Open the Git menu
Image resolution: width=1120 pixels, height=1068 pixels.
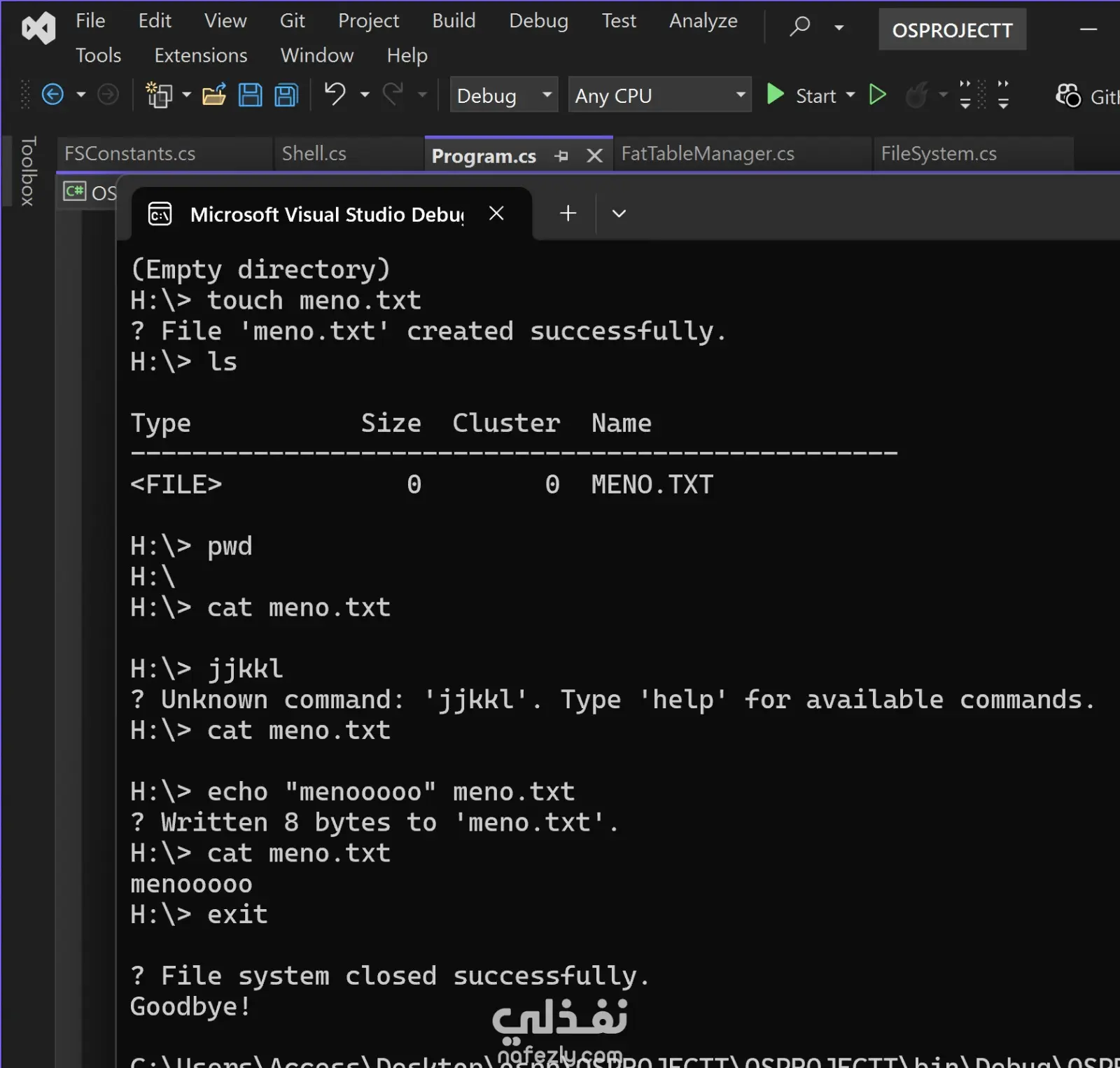pyautogui.click(x=292, y=21)
